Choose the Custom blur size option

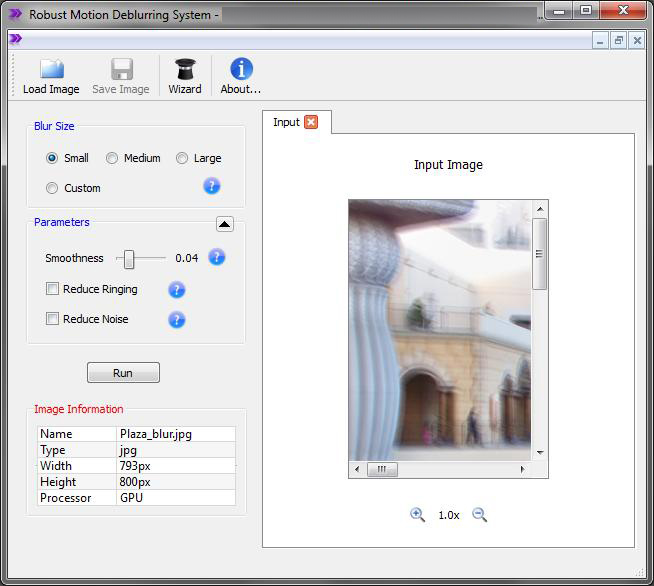[x=52, y=188]
